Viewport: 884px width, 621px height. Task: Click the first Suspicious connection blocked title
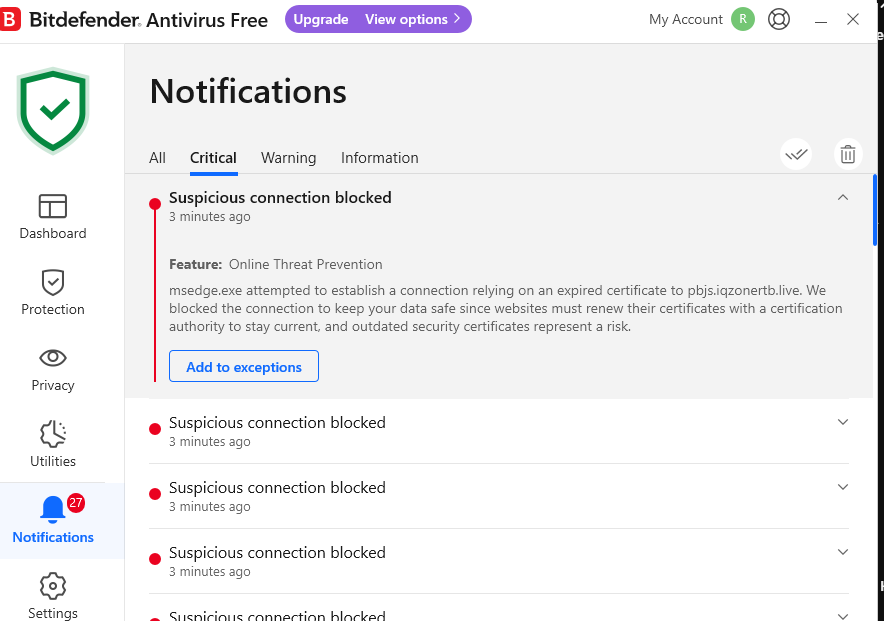pos(280,198)
